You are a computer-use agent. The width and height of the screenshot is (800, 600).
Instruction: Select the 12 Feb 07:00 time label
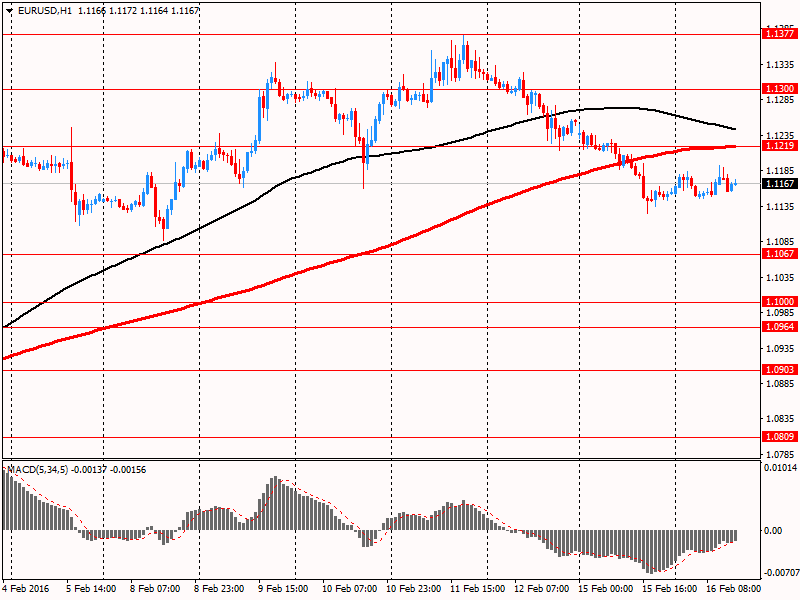(x=541, y=588)
